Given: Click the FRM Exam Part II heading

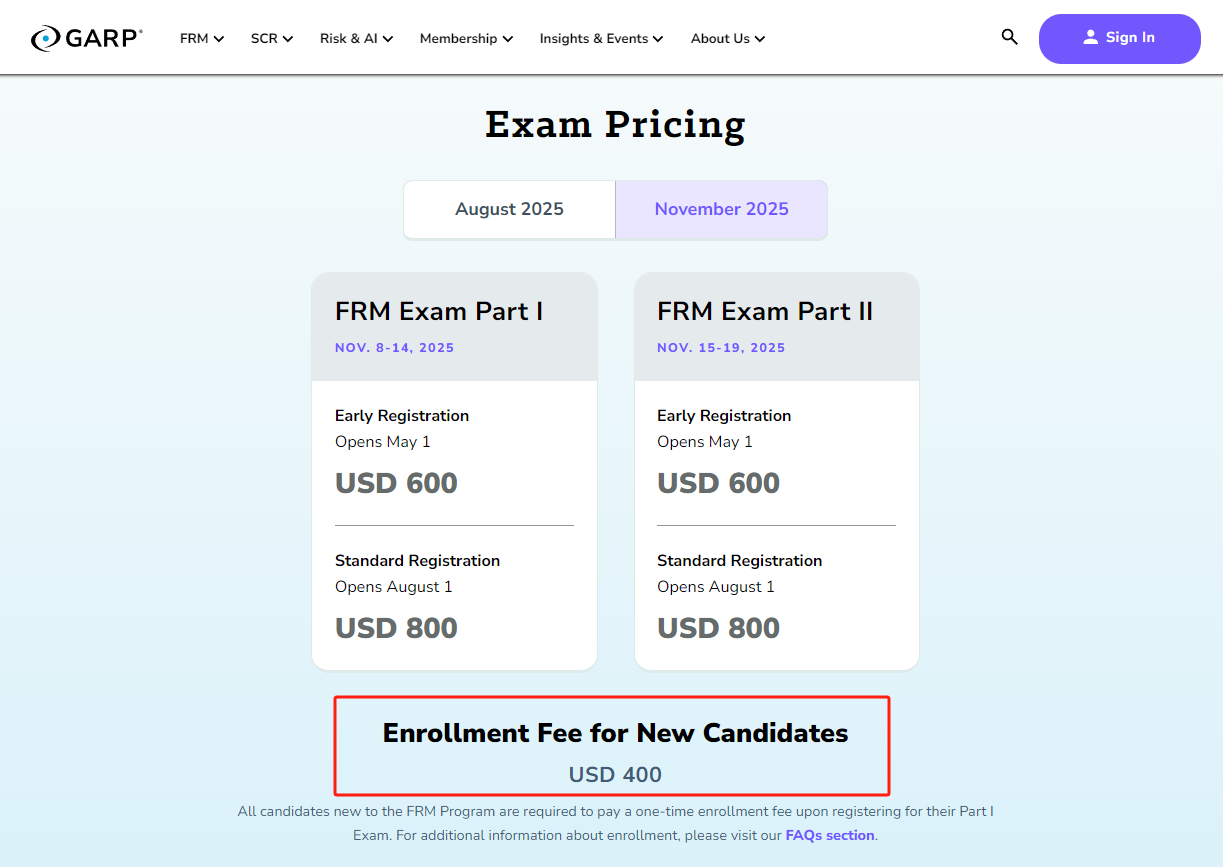Looking at the screenshot, I should [x=765, y=311].
